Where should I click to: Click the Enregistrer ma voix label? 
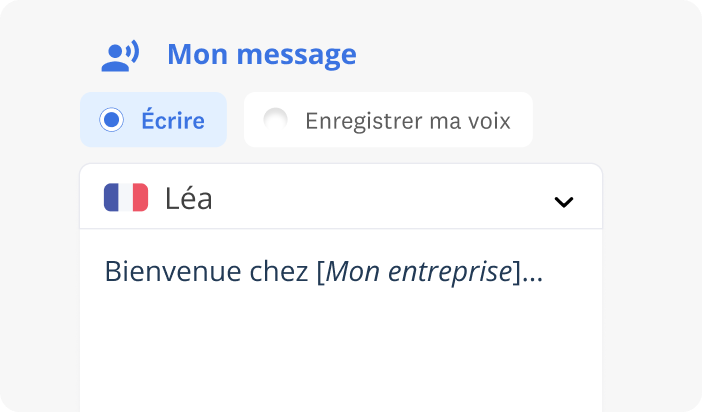pyautogui.click(x=407, y=121)
